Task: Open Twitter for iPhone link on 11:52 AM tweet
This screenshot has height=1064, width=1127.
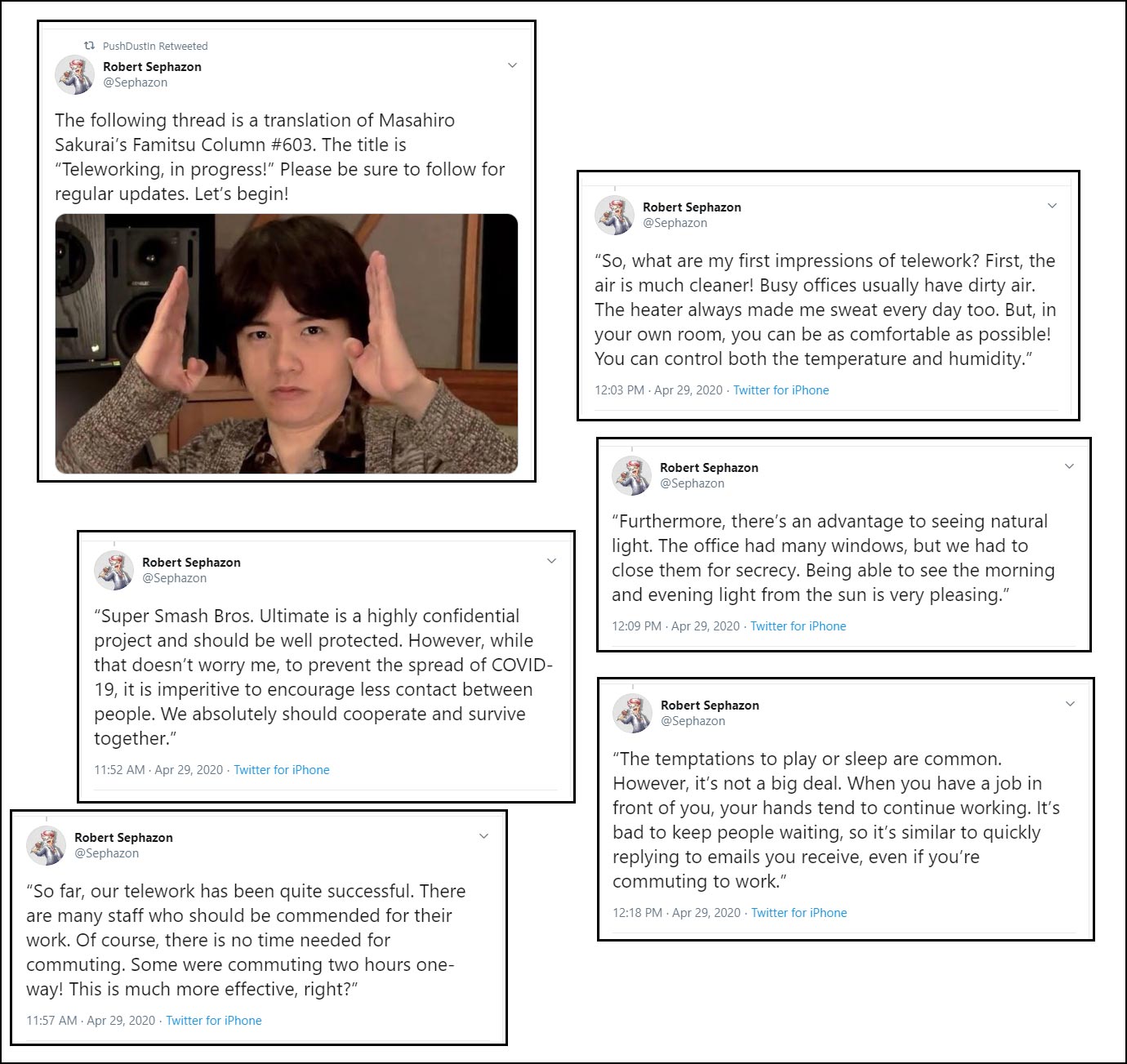Action: 282,769
